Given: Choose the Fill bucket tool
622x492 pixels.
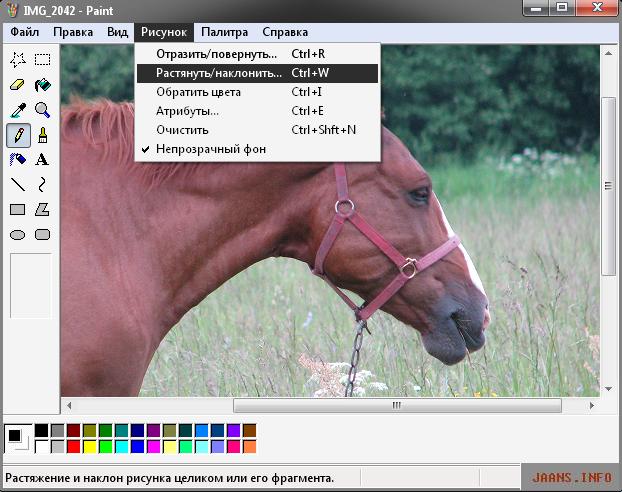Looking at the screenshot, I should [x=42, y=85].
